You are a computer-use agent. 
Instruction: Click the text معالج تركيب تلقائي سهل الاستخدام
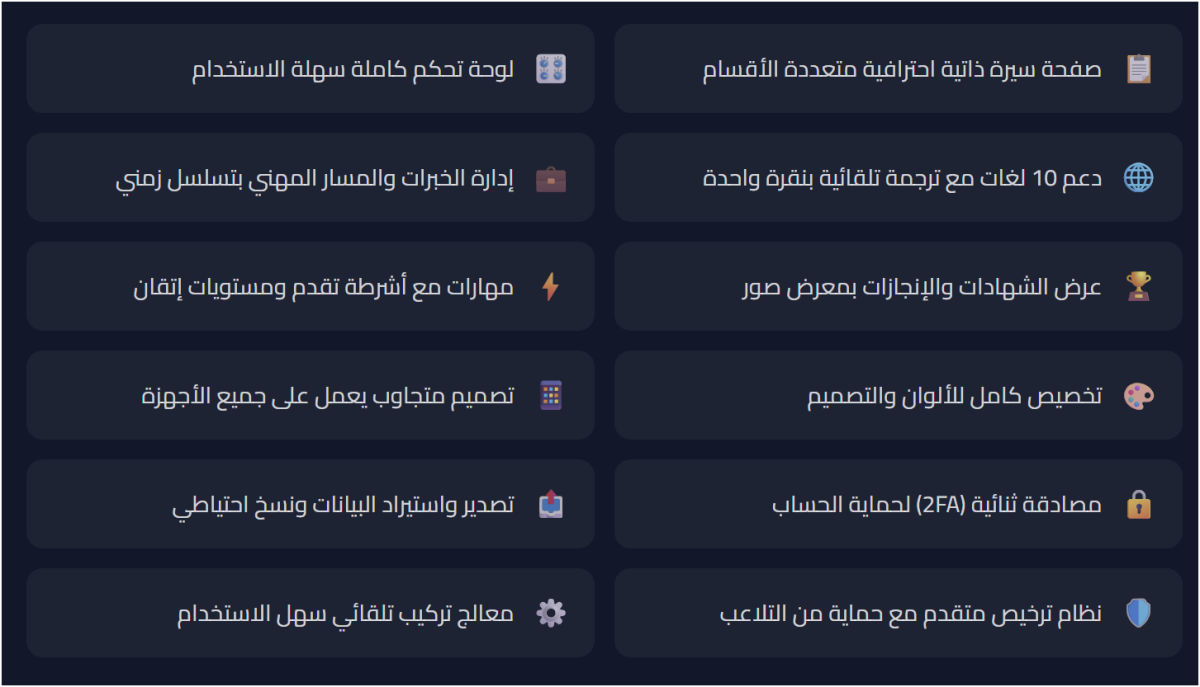(346, 613)
